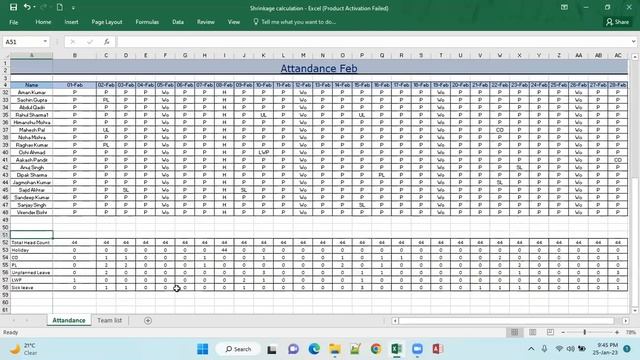
Task: Click the Sick leave label cell
Action: 31,287
